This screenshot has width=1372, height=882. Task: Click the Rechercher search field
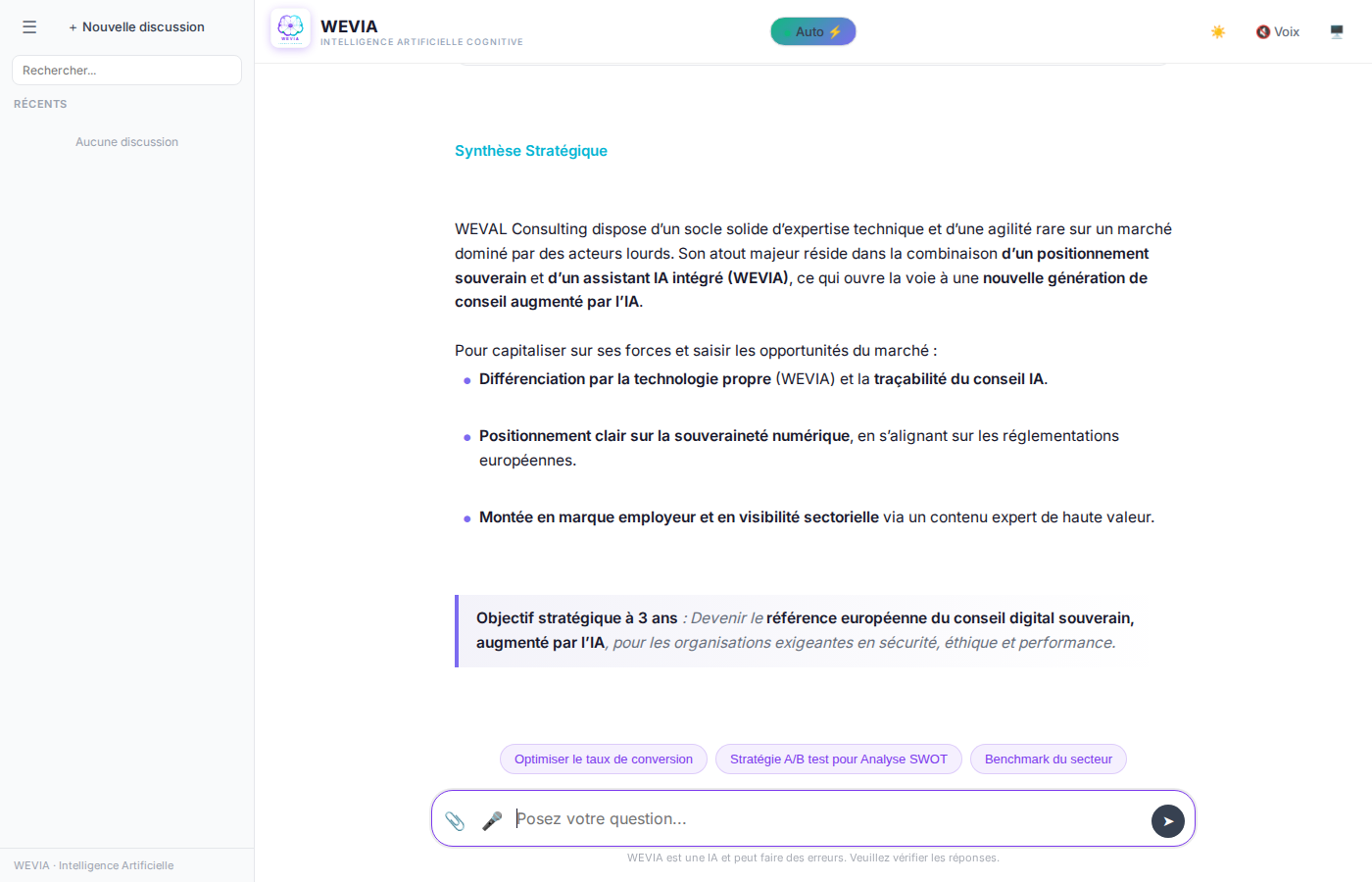click(126, 71)
